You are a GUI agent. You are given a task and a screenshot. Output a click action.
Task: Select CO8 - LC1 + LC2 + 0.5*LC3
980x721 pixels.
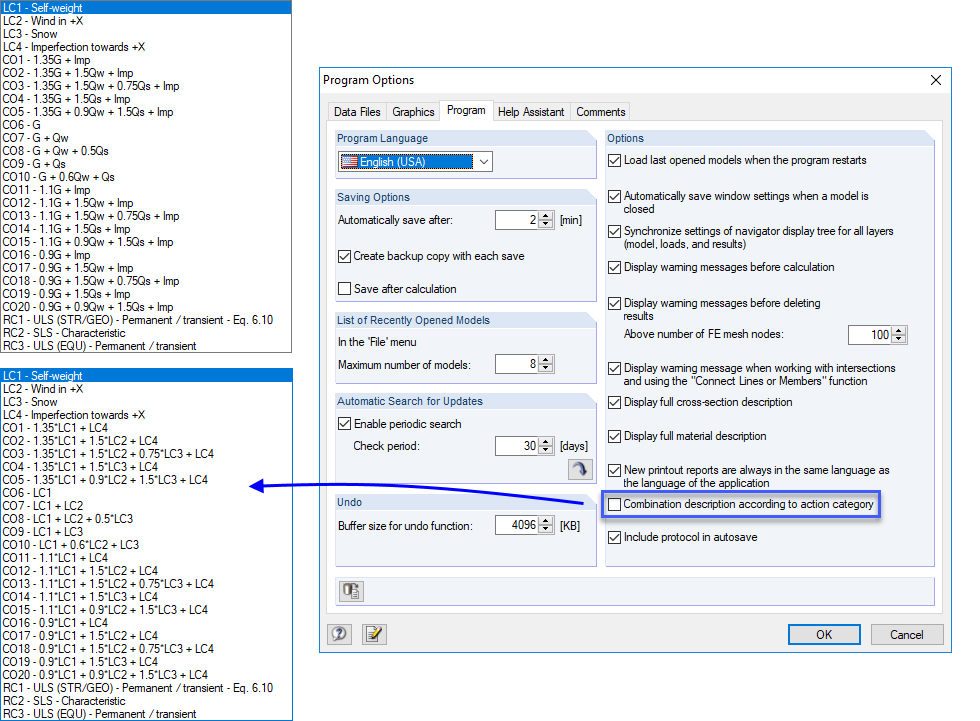(146, 519)
